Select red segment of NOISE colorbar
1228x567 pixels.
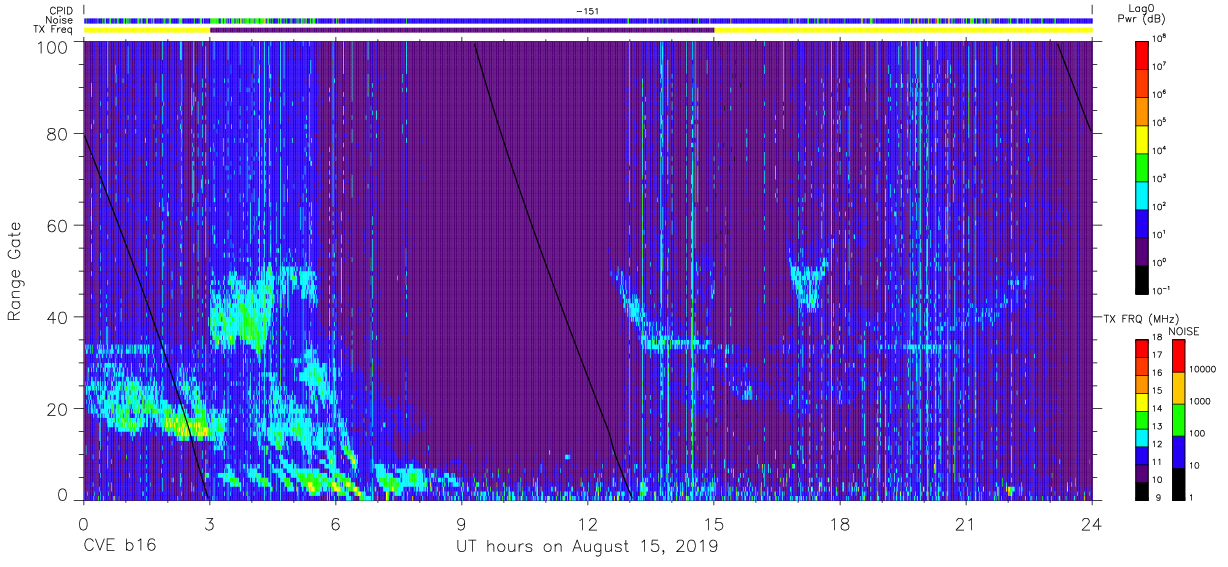pyautogui.click(x=1177, y=356)
